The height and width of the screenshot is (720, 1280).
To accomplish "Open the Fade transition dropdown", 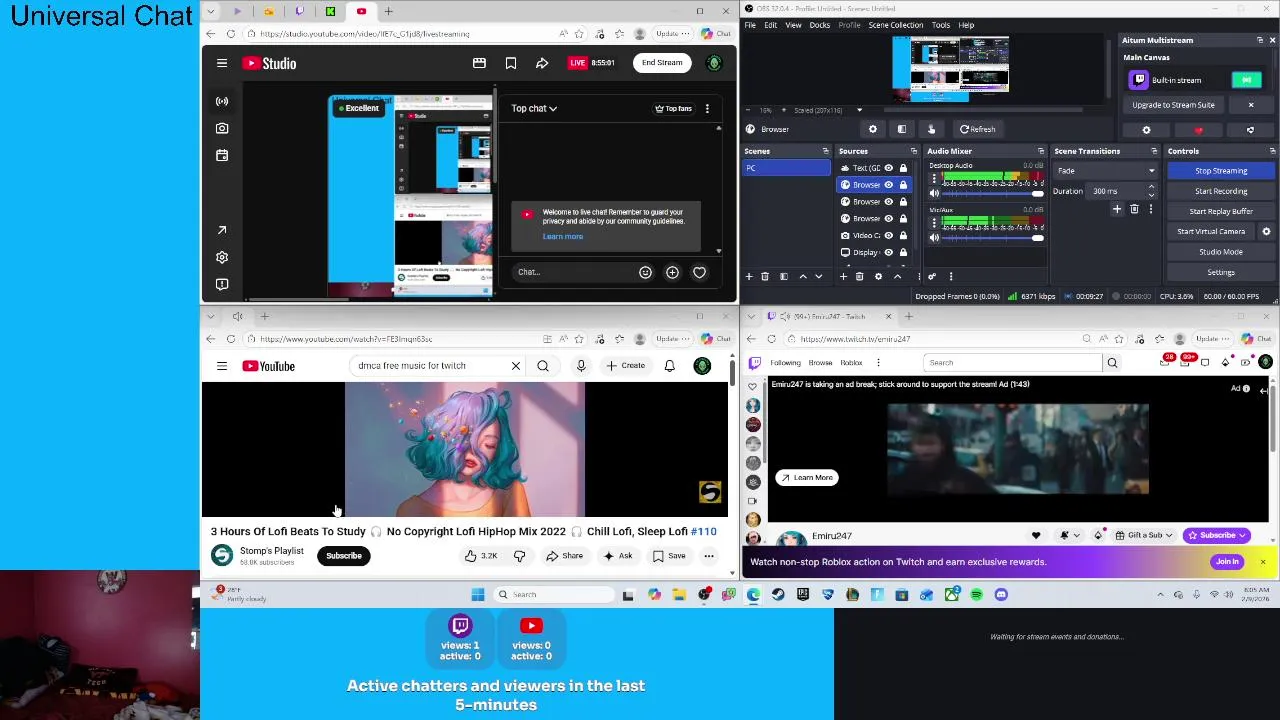I will pyautogui.click(x=1106, y=171).
